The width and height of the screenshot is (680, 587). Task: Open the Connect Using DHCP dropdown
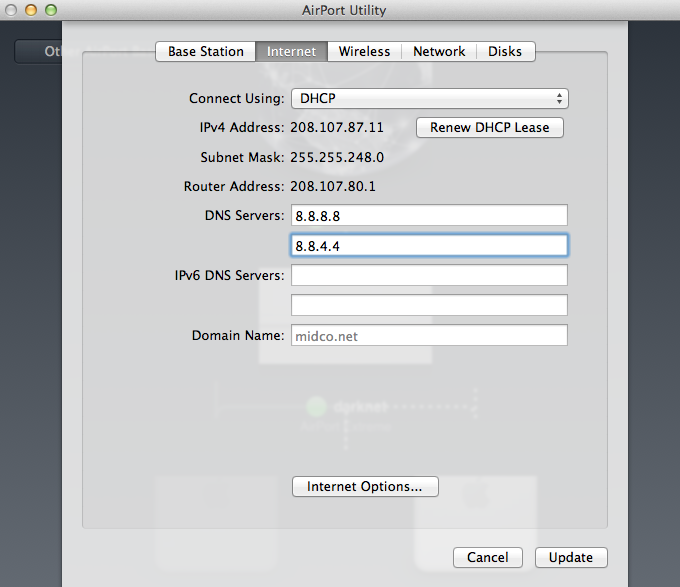429,98
